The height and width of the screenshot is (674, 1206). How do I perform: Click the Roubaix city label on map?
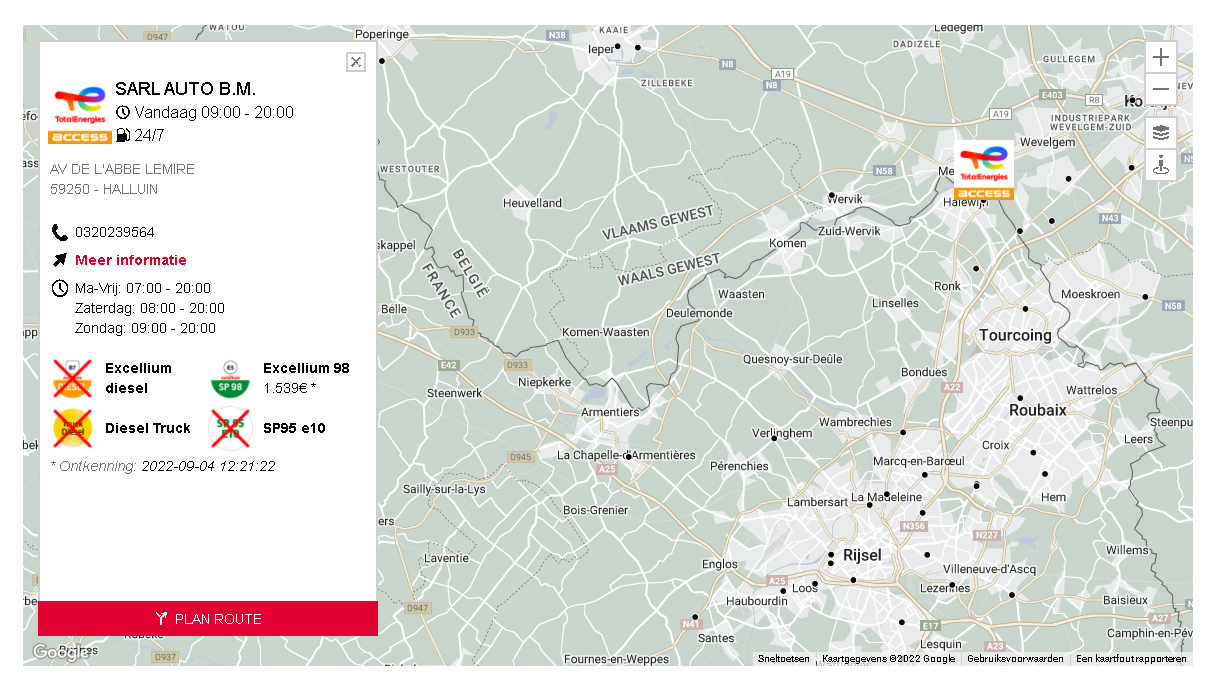pos(1038,410)
